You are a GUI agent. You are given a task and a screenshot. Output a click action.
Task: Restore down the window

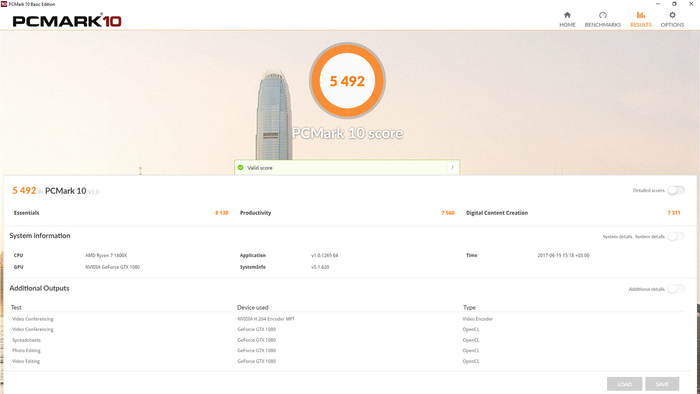pyautogui.click(x=674, y=4)
